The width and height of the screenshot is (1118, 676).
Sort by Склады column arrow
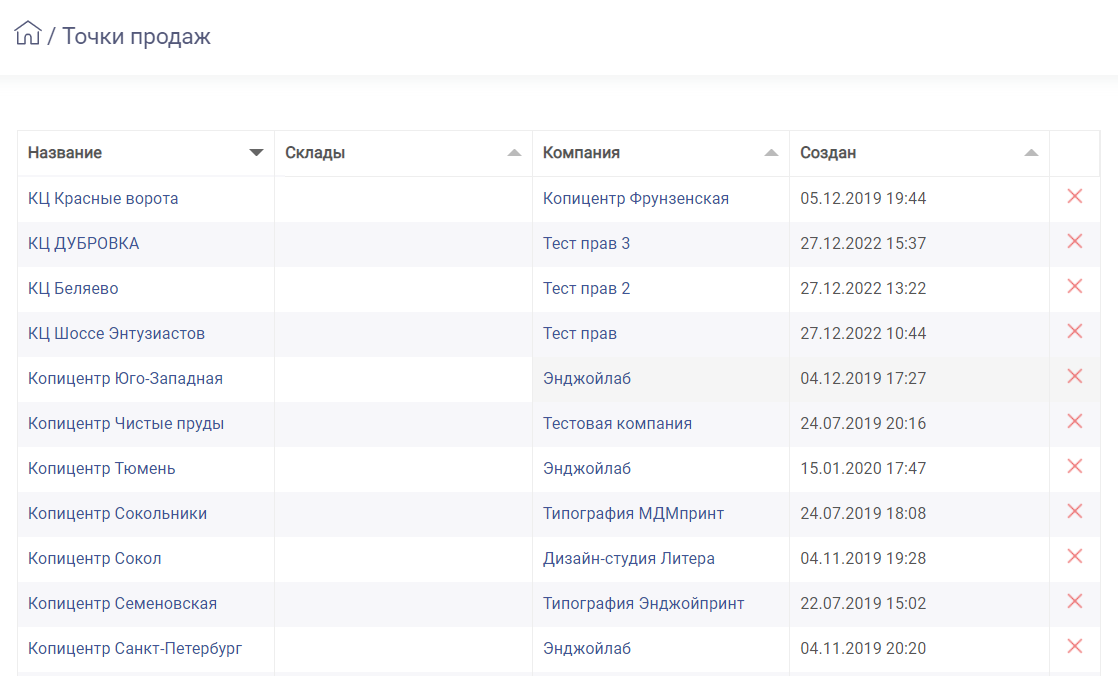coord(514,153)
